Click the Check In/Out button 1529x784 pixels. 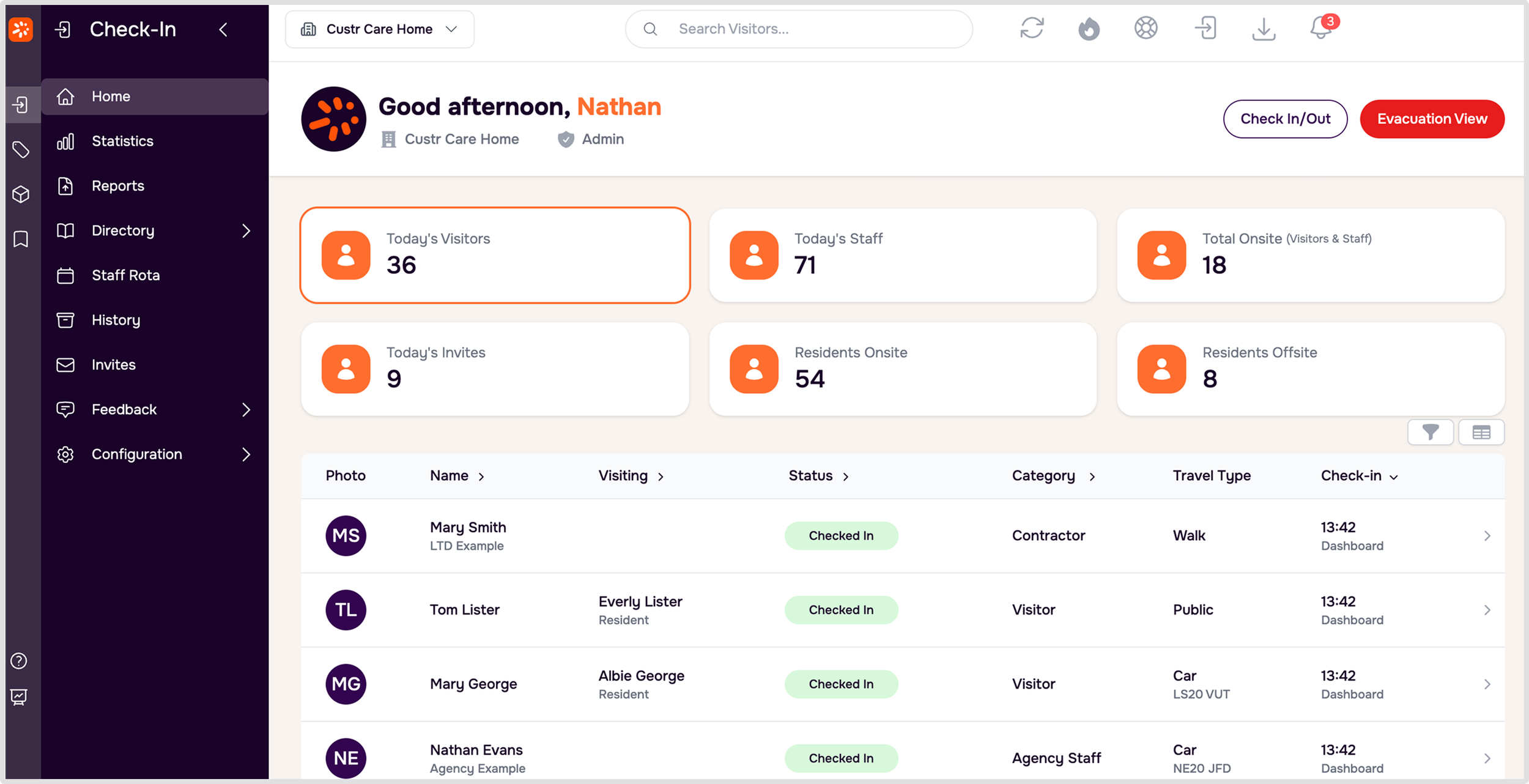1285,119
